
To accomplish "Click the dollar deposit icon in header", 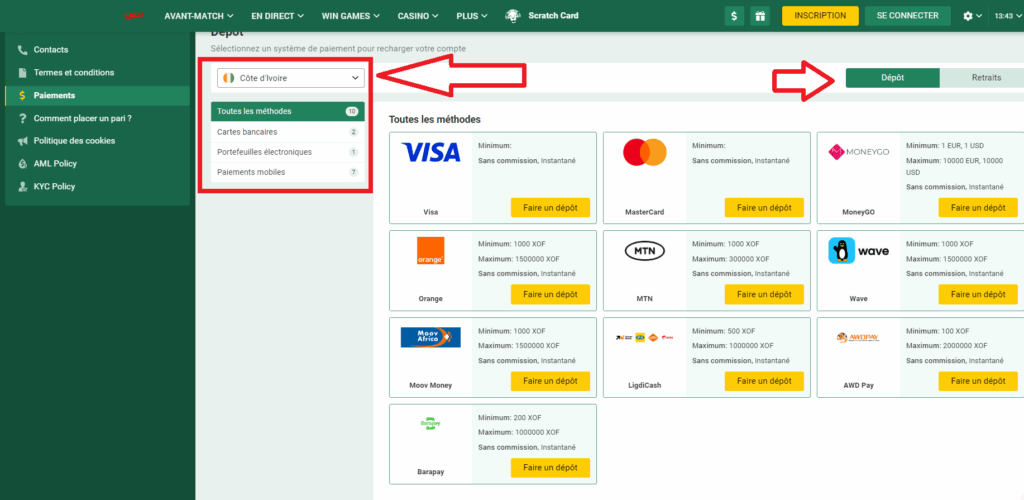I will coord(734,16).
